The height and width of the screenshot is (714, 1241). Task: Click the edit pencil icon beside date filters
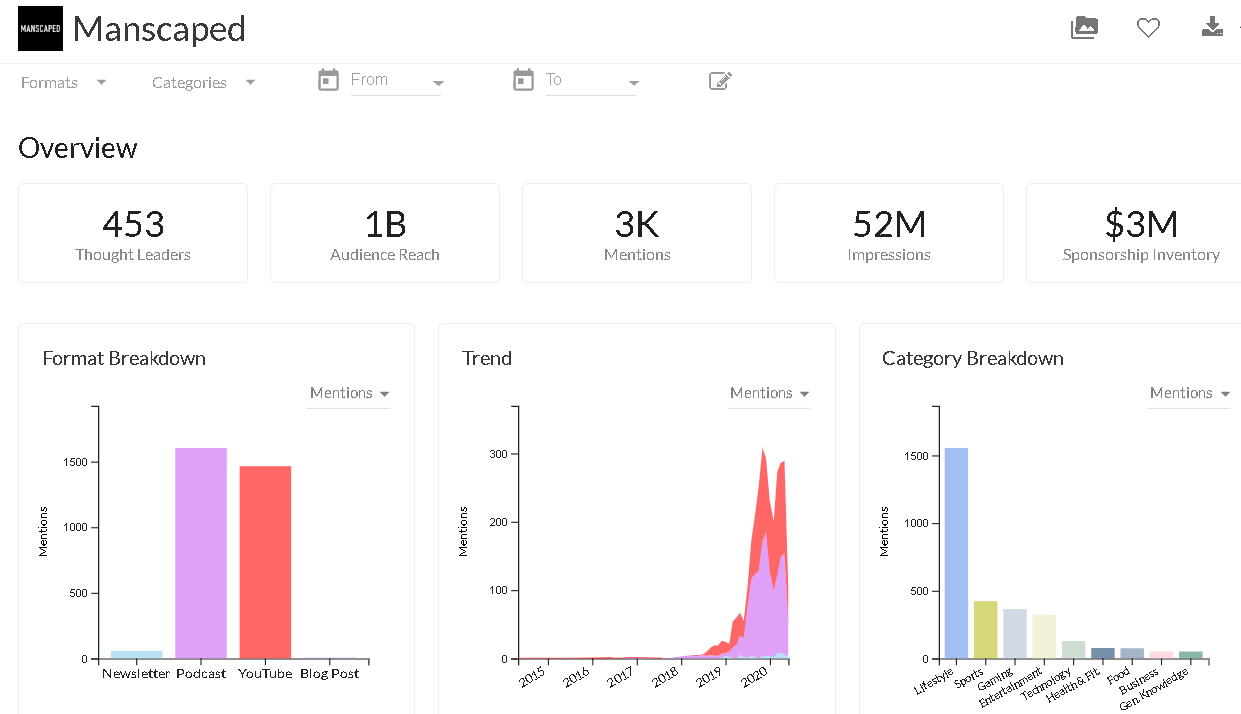coord(720,81)
